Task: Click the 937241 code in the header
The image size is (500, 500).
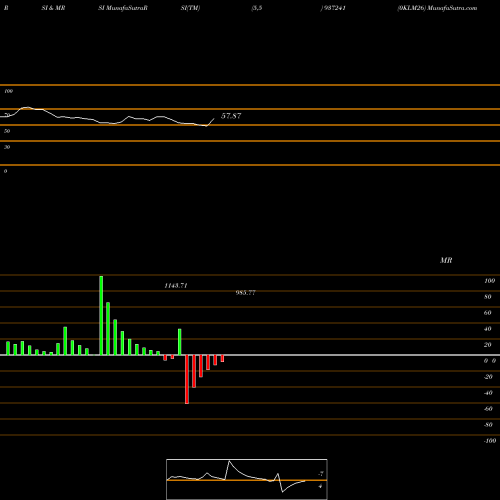Action: [334, 8]
